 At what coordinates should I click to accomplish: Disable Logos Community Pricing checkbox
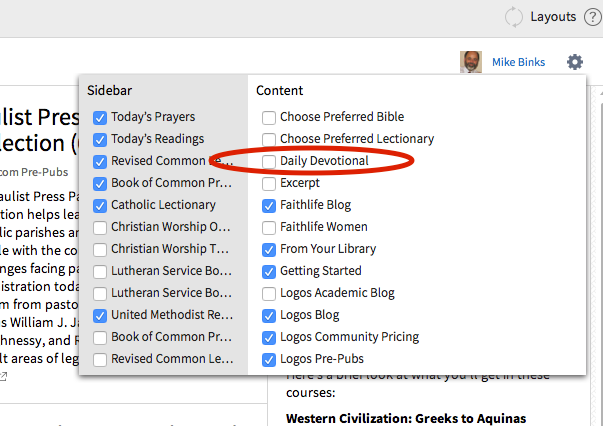click(x=269, y=338)
